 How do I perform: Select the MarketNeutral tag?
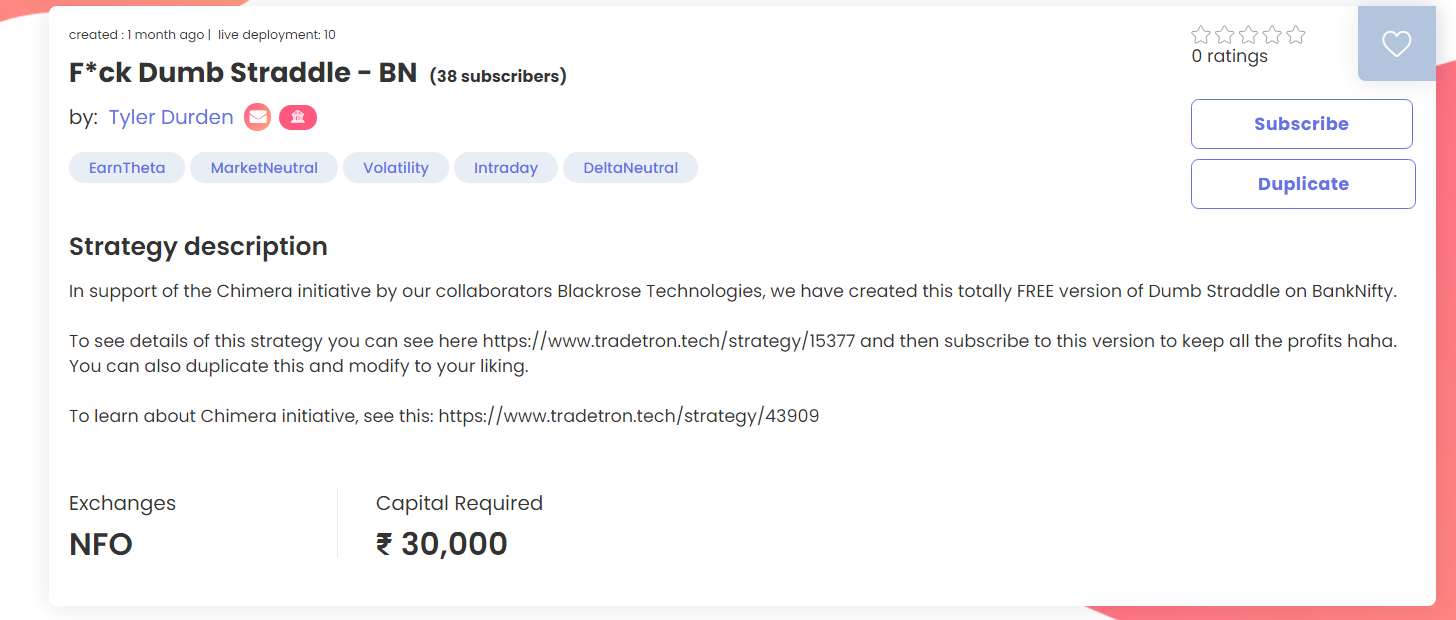point(264,168)
